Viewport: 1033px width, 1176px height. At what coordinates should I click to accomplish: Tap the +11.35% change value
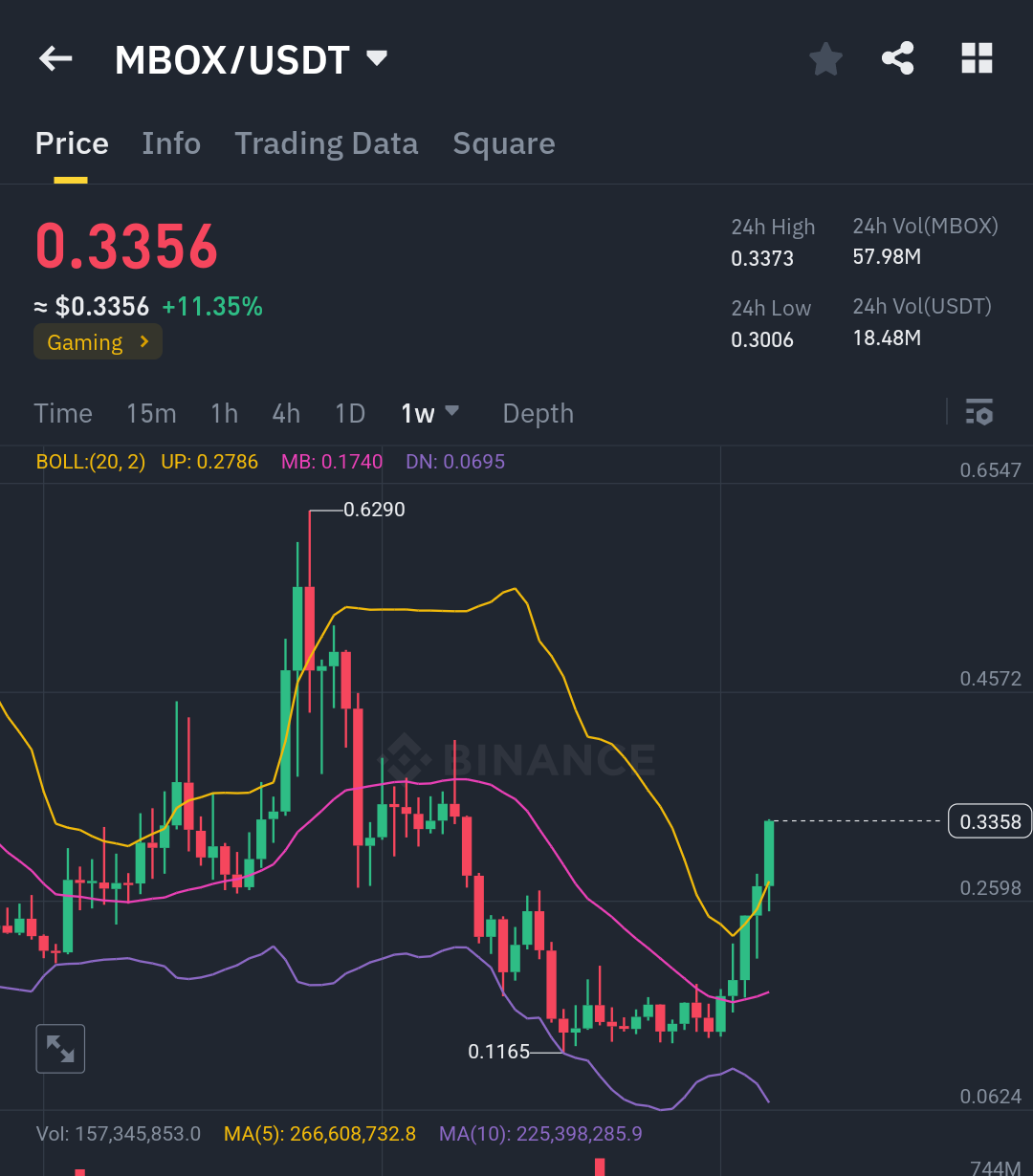click(212, 307)
